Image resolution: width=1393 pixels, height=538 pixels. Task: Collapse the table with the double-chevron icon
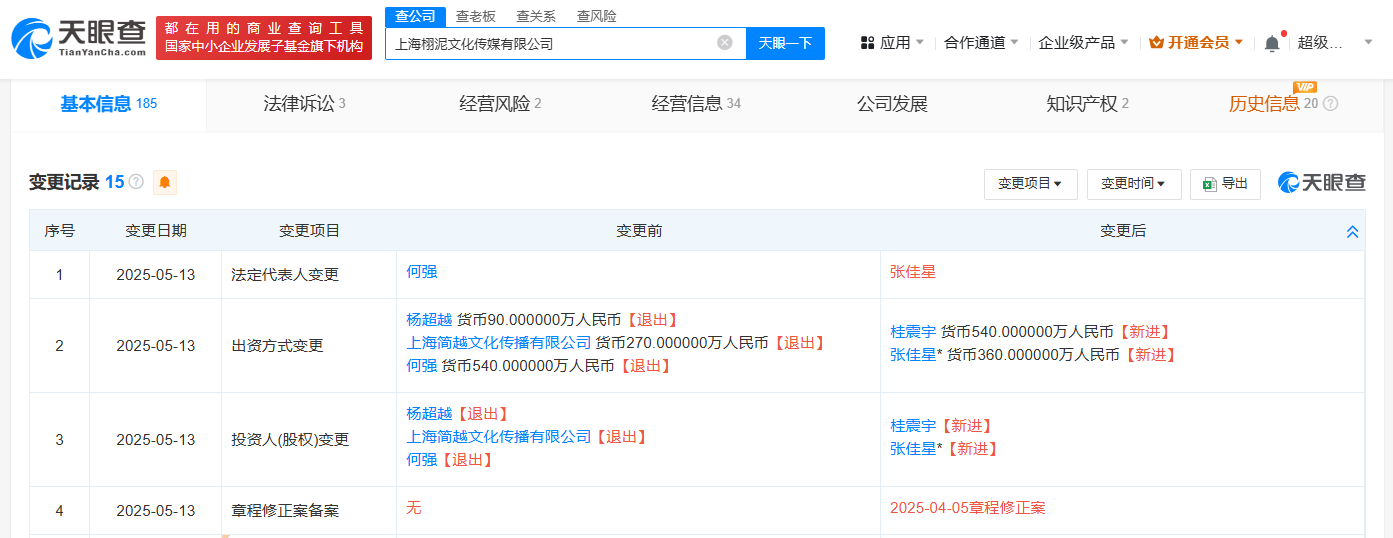point(1352,231)
